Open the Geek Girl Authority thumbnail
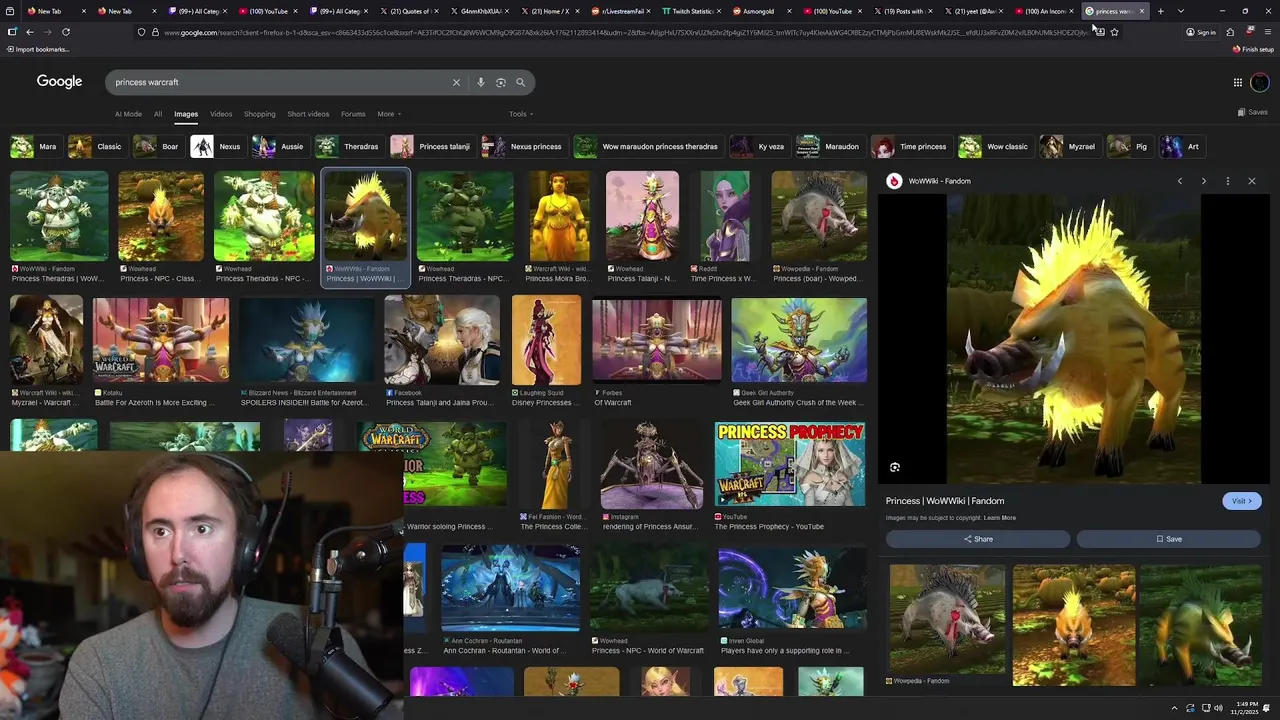Screen dimensions: 1280x720 [x=799, y=340]
